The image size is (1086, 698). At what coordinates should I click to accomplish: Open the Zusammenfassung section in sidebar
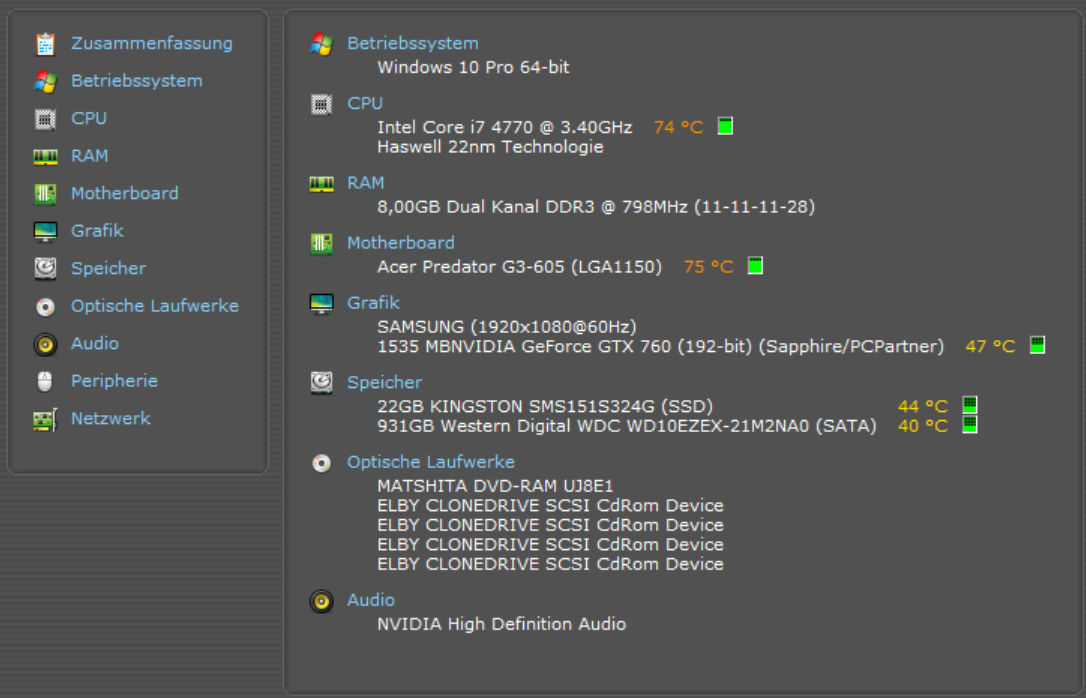point(152,43)
